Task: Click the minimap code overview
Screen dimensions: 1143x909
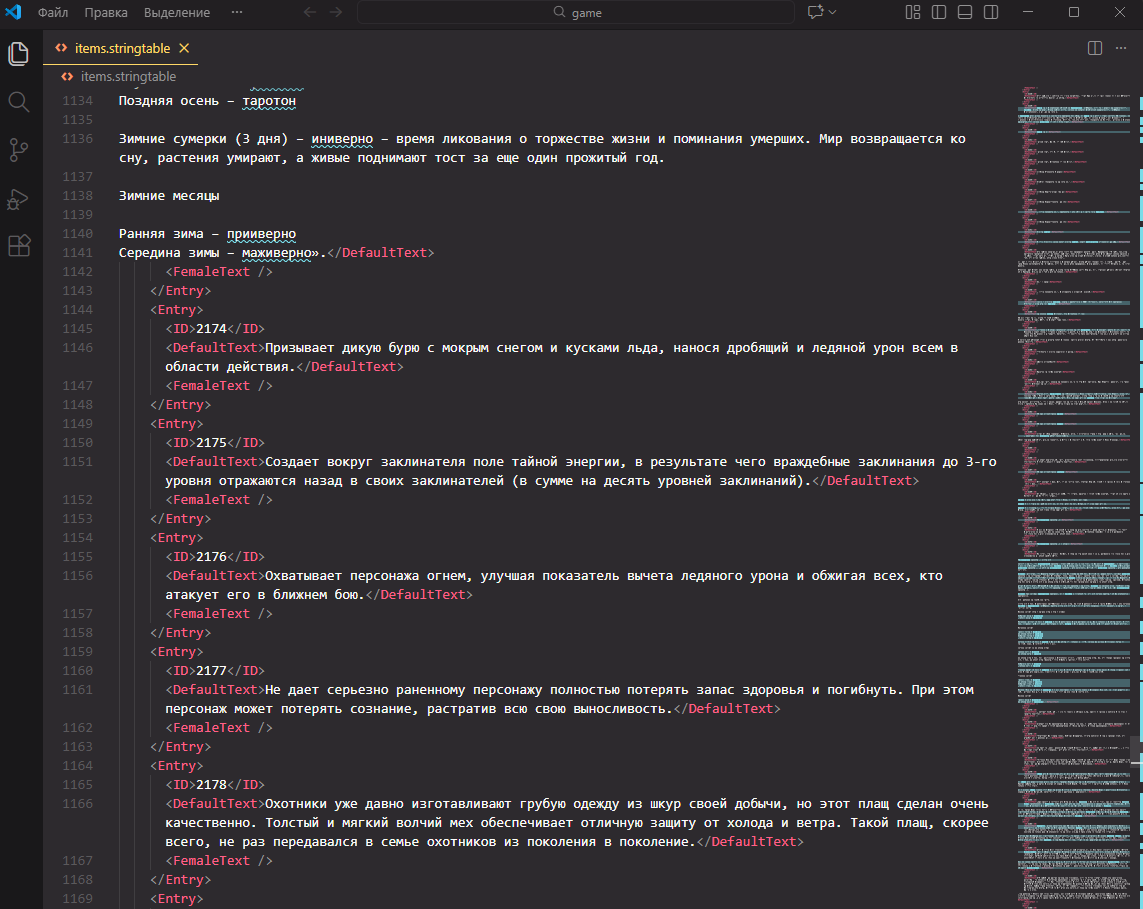Action: coord(1073,496)
